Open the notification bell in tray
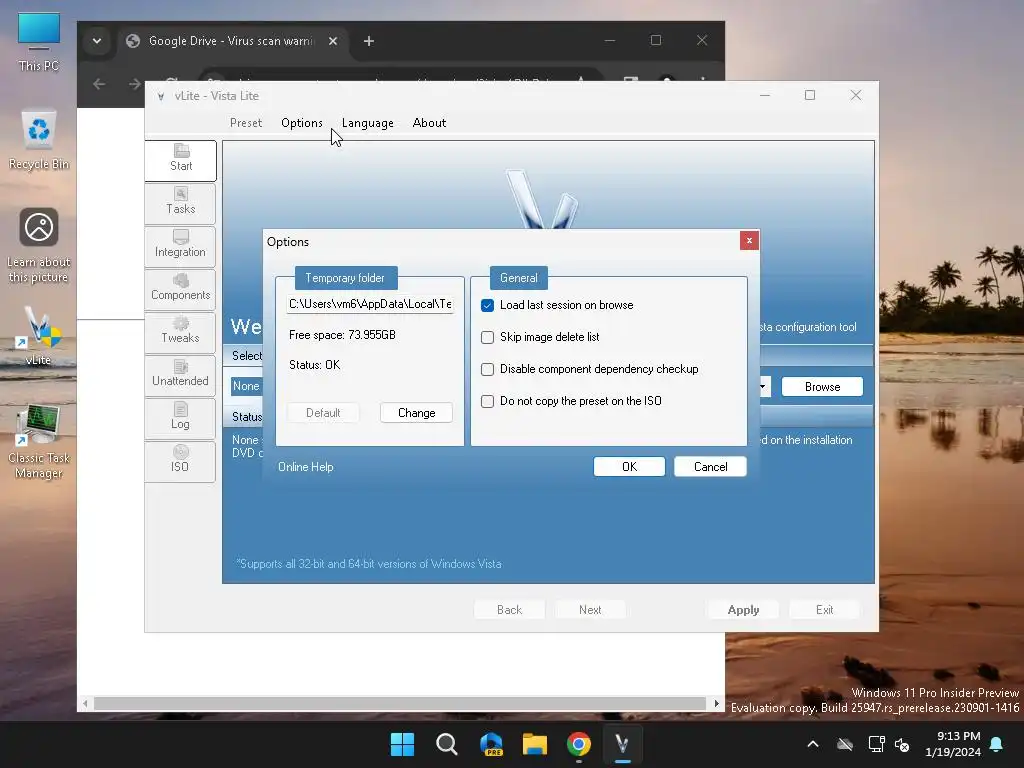 pos(997,744)
